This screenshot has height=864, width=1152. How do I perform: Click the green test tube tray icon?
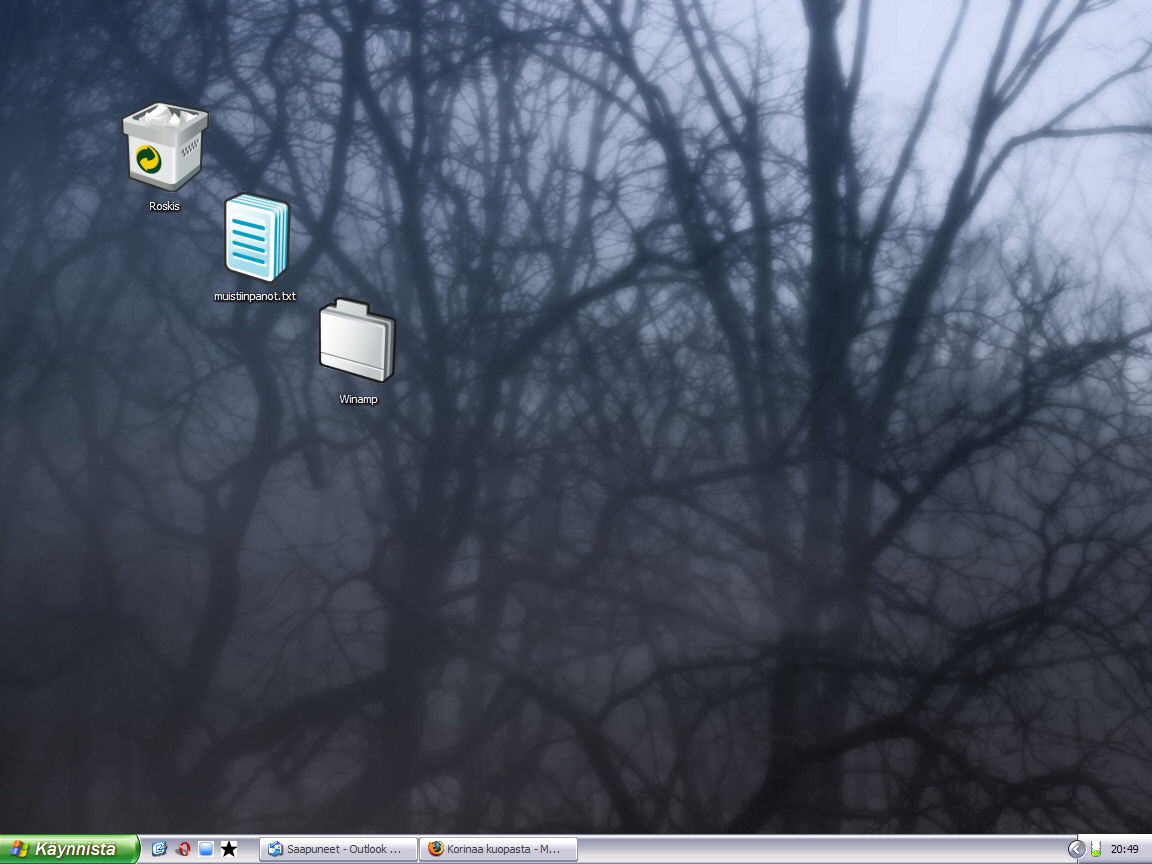1096,849
